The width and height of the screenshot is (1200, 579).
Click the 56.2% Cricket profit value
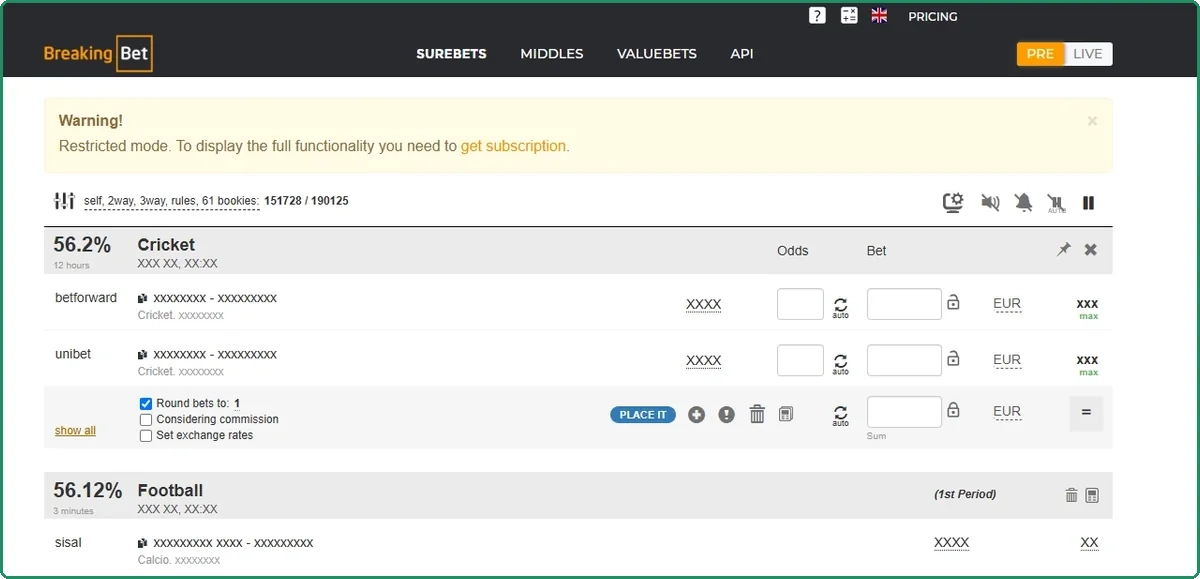click(82, 245)
